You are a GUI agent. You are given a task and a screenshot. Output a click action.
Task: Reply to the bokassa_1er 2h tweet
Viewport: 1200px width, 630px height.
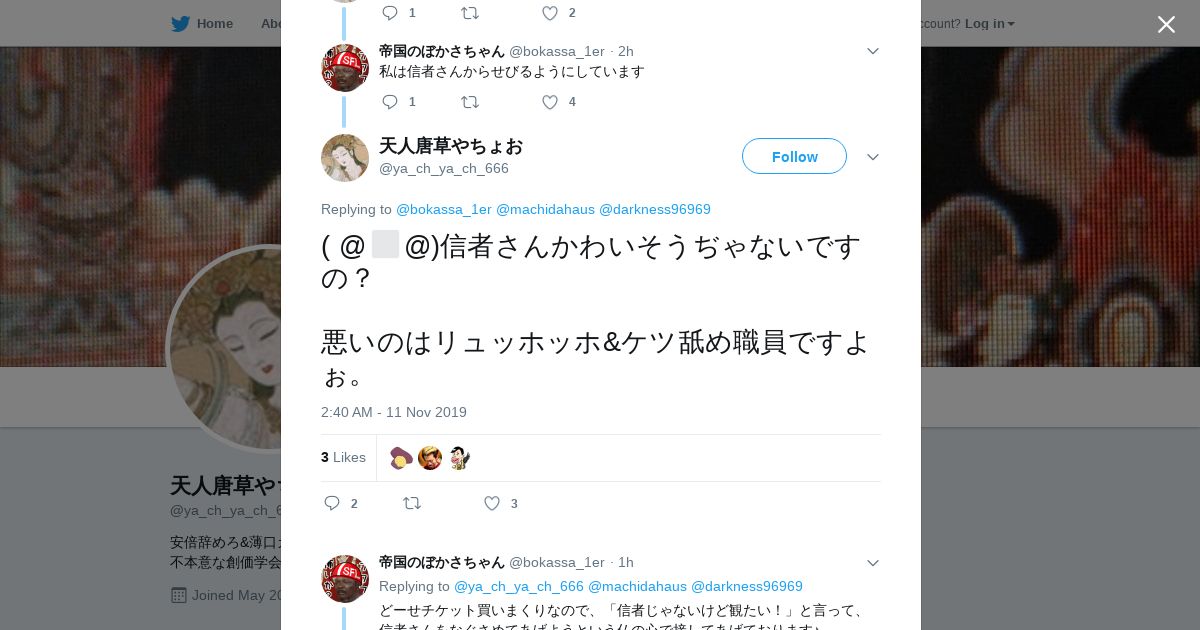coord(390,102)
